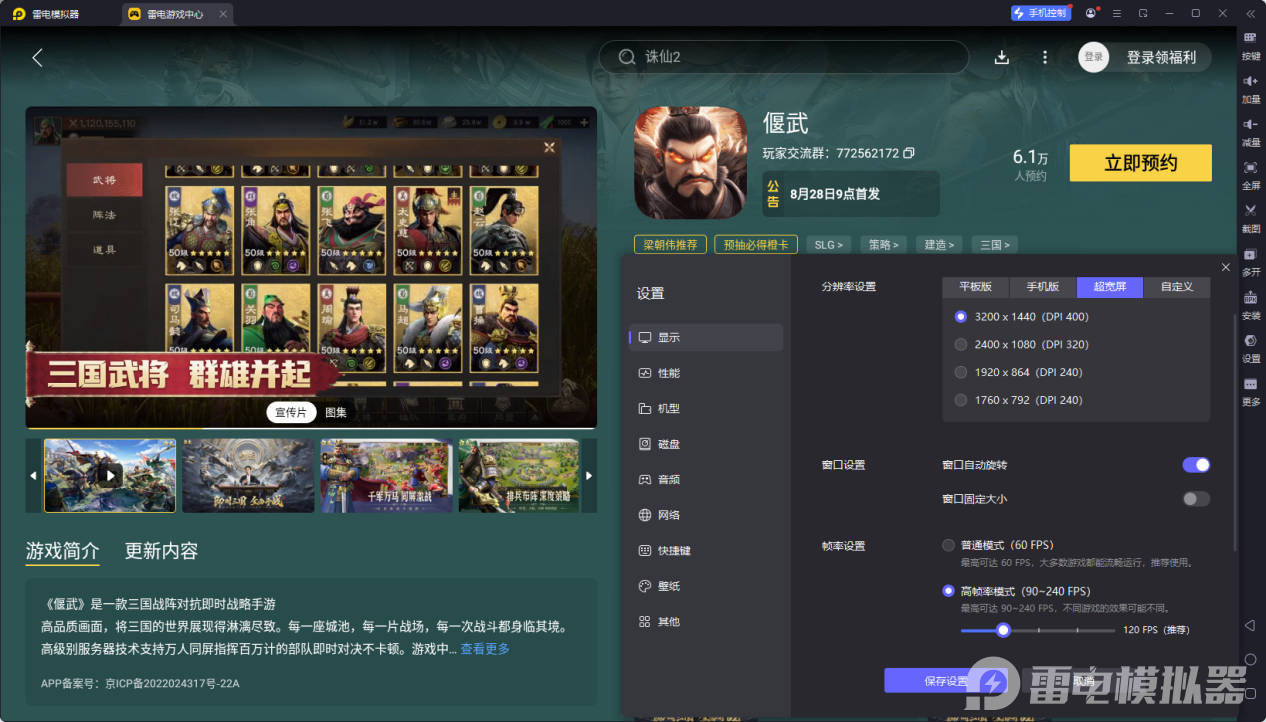Open 音频 audio settings category
Screen dimensions: 1266x722
coord(706,480)
